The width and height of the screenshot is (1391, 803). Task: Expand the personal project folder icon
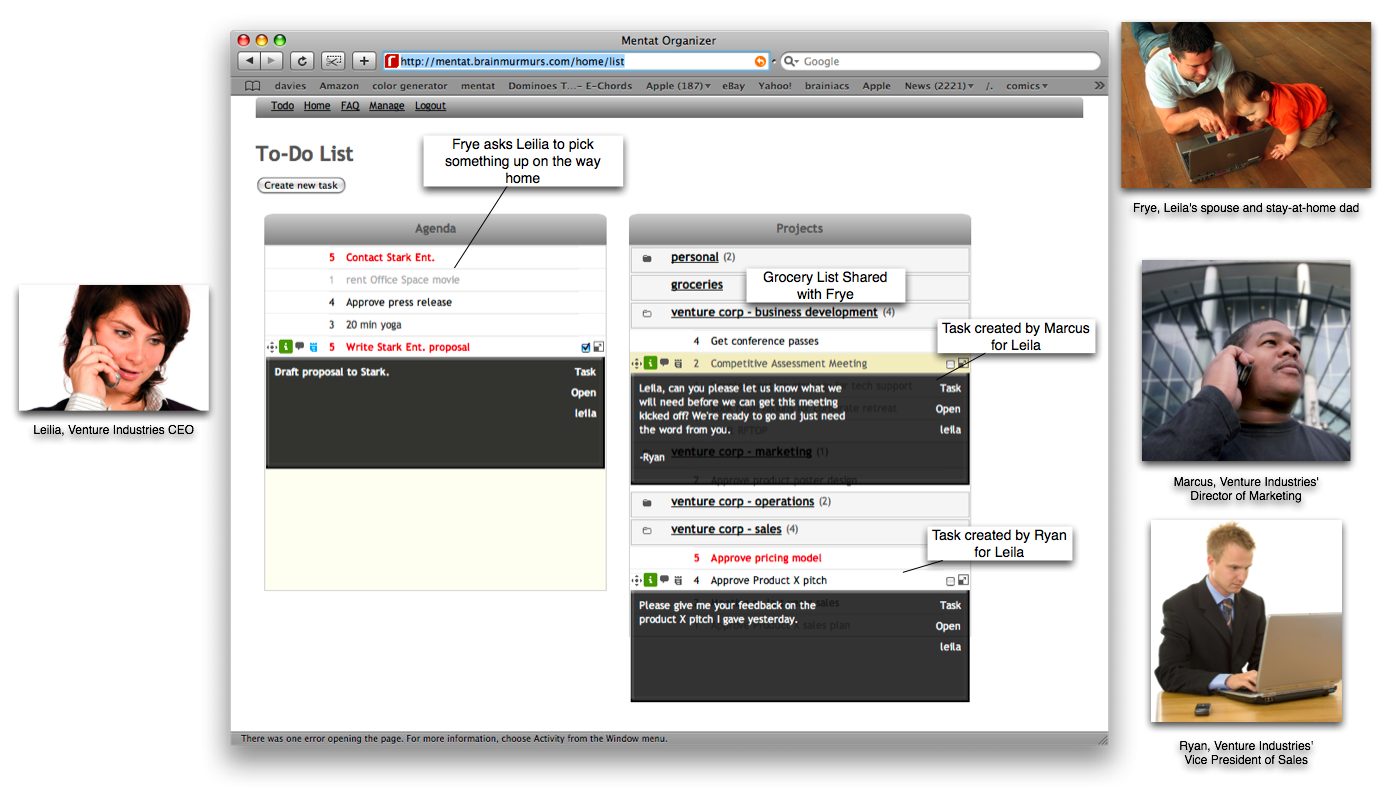point(647,258)
